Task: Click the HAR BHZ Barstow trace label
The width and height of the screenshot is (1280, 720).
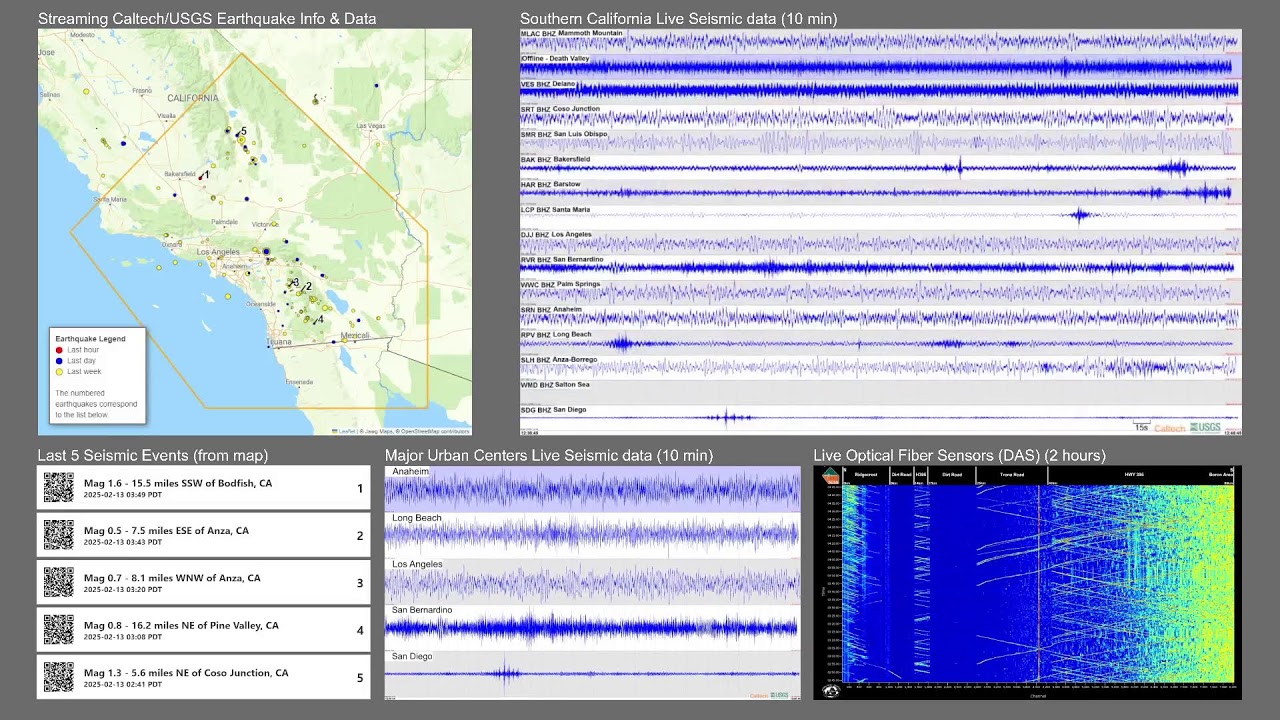Action: [551, 185]
